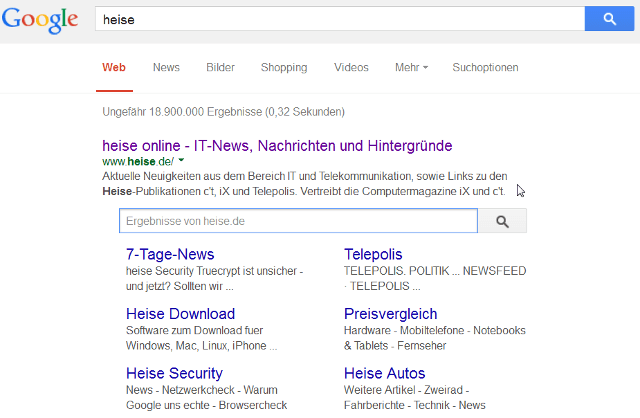This screenshot has height=418, width=640.
Task: Click the text Hardware - Mobiltelefone - Notebooks
Action: coord(435,330)
